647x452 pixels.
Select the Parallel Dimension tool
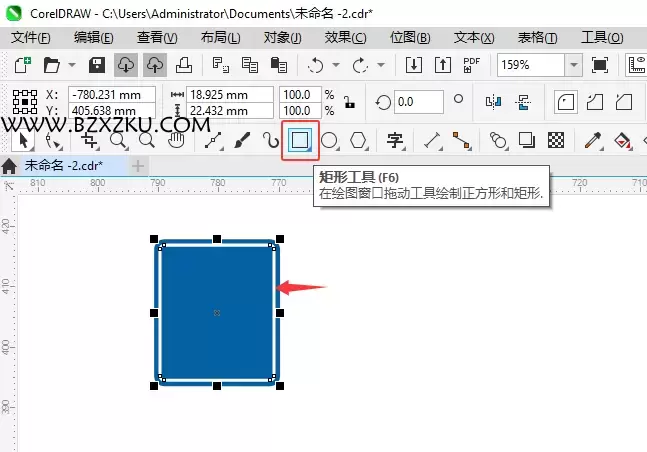tap(432, 141)
